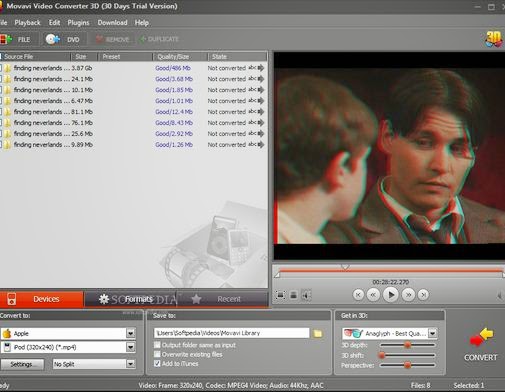Click the Source File column header
The width and height of the screenshot is (505, 392).
point(35,57)
